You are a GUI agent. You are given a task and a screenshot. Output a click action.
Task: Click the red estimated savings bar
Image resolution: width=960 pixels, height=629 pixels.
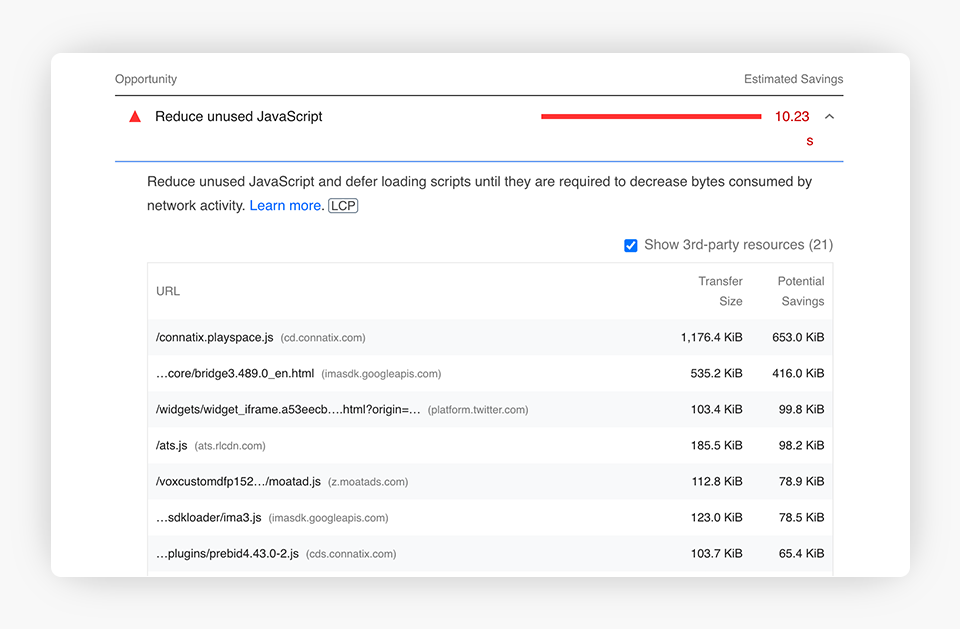651,117
